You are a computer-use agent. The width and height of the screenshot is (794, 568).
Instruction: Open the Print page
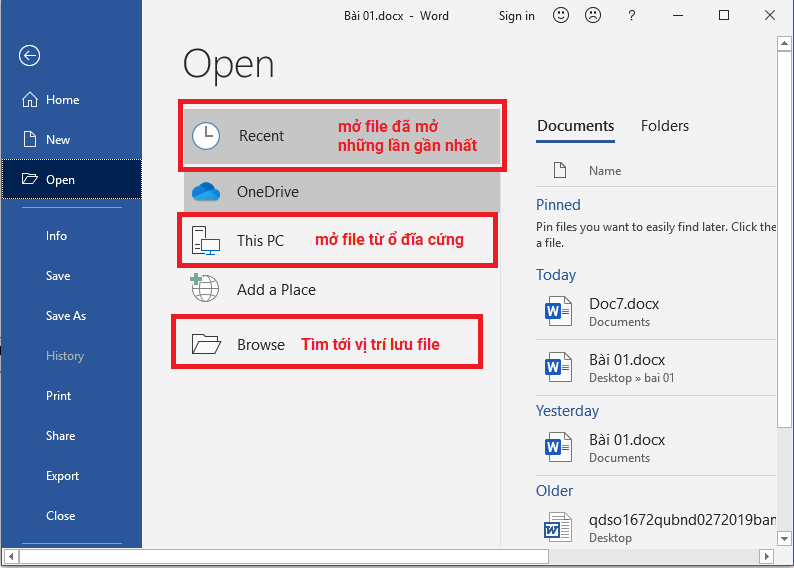(72, 396)
